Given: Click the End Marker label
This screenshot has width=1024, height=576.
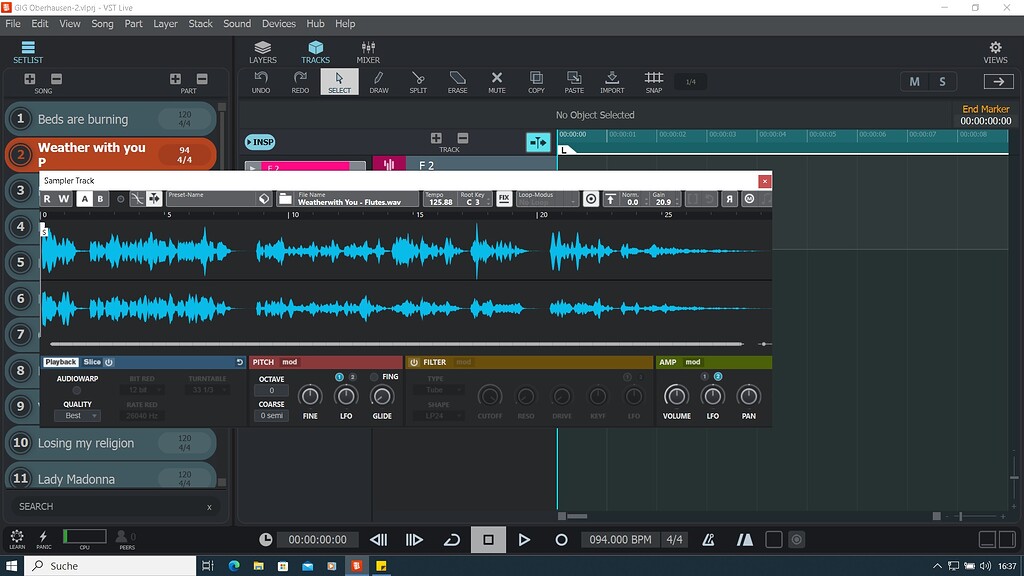Looking at the screenshot, I should [986, 109].
